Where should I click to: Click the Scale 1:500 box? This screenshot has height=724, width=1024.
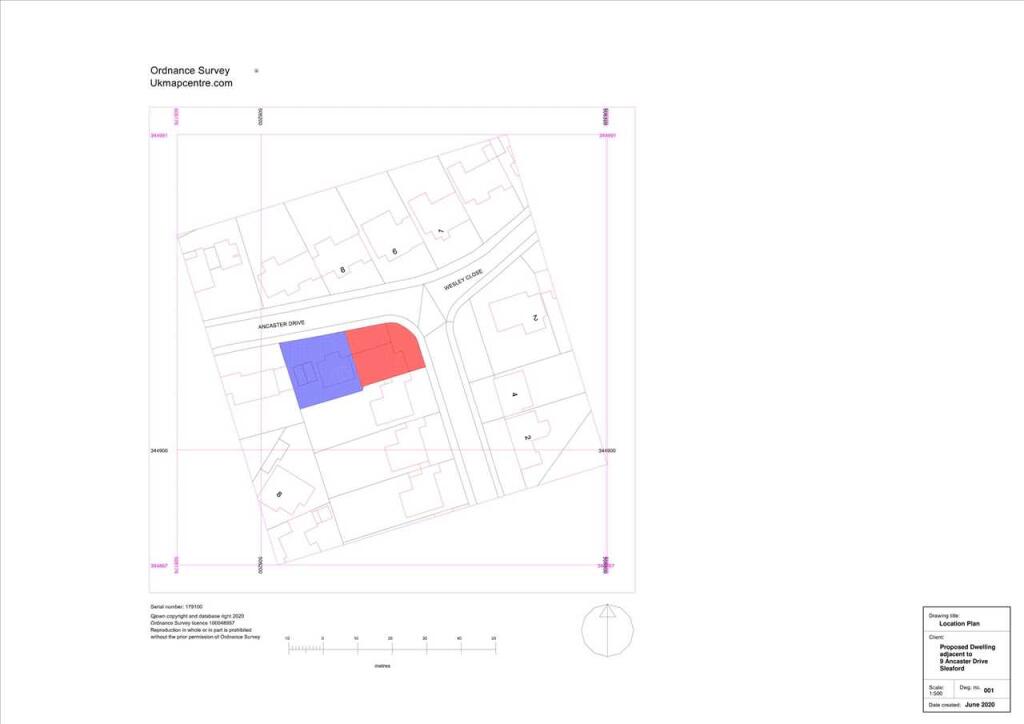934,690
